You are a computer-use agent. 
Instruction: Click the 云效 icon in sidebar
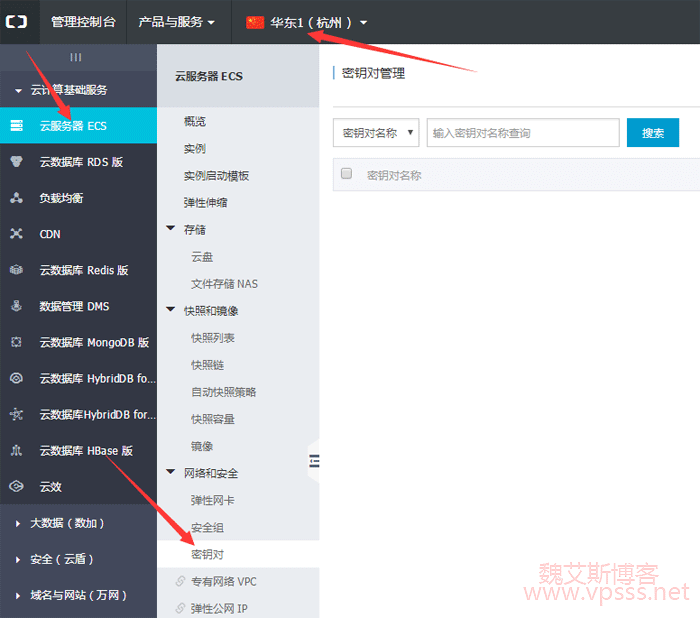pos(16,487)
